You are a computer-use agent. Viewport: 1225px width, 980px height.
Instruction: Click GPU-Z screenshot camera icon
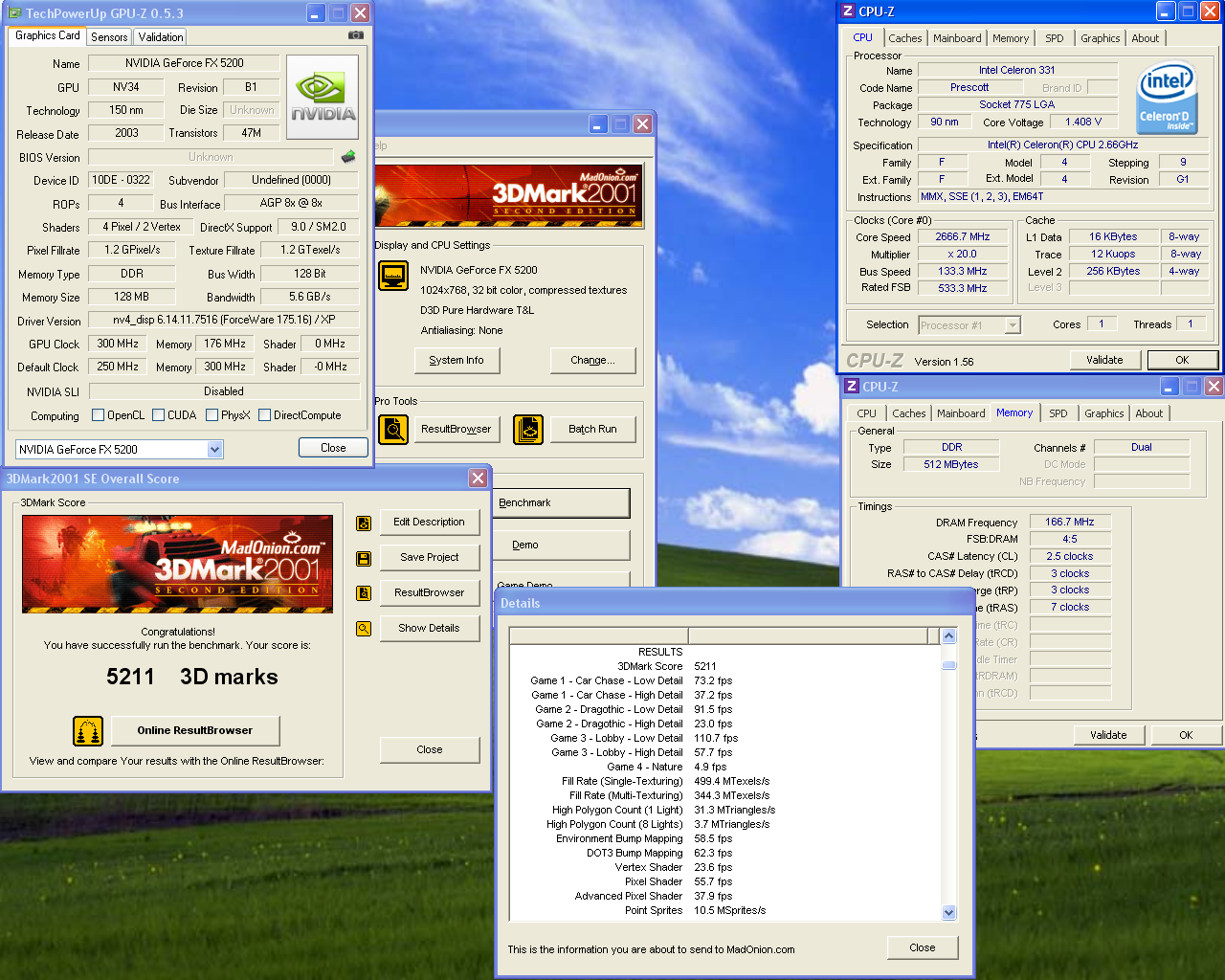[355, 35]
